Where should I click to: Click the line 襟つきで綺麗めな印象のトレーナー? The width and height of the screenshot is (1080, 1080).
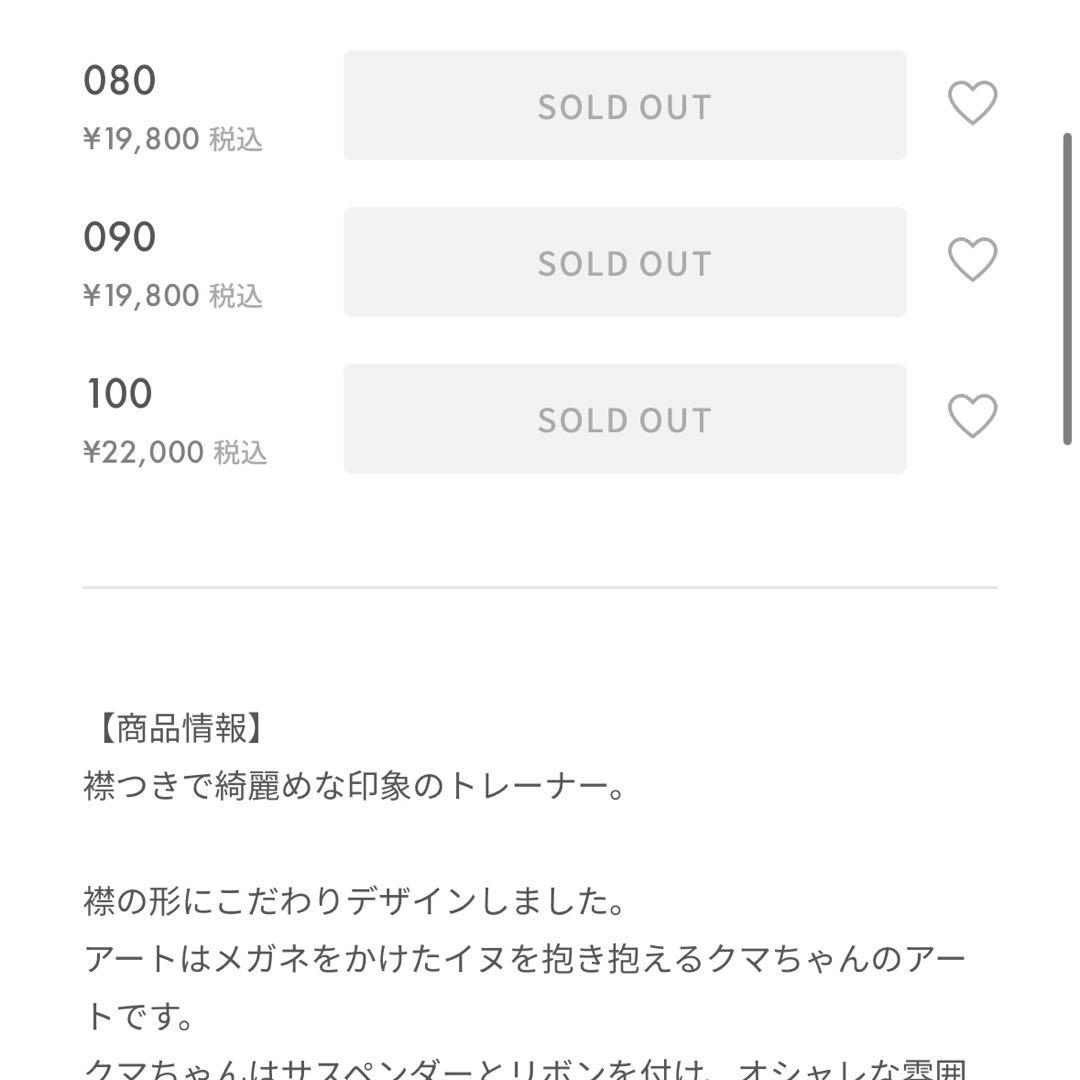tap(355, 787)
